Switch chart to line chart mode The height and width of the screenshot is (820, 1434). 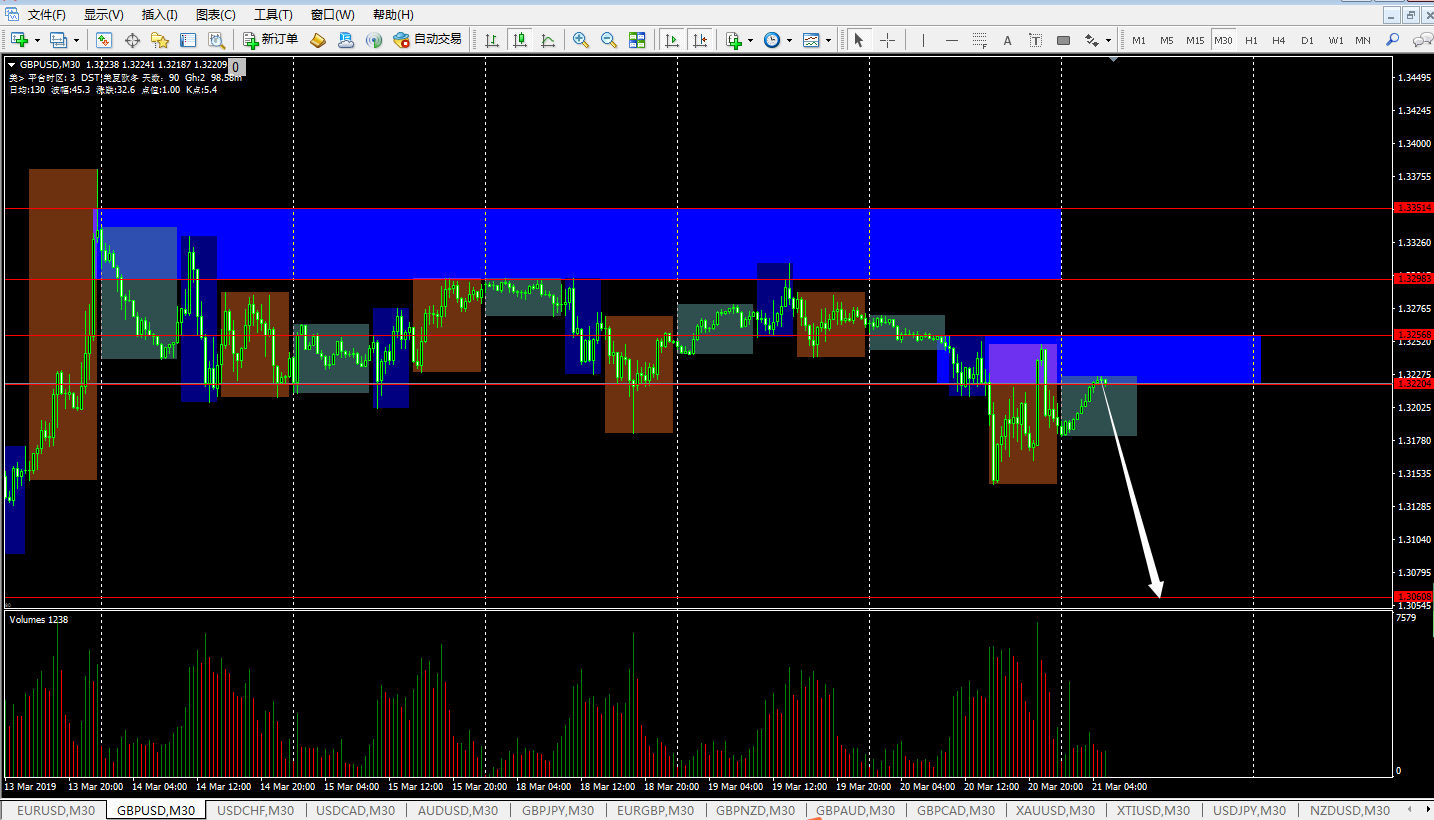click(548, 40)
